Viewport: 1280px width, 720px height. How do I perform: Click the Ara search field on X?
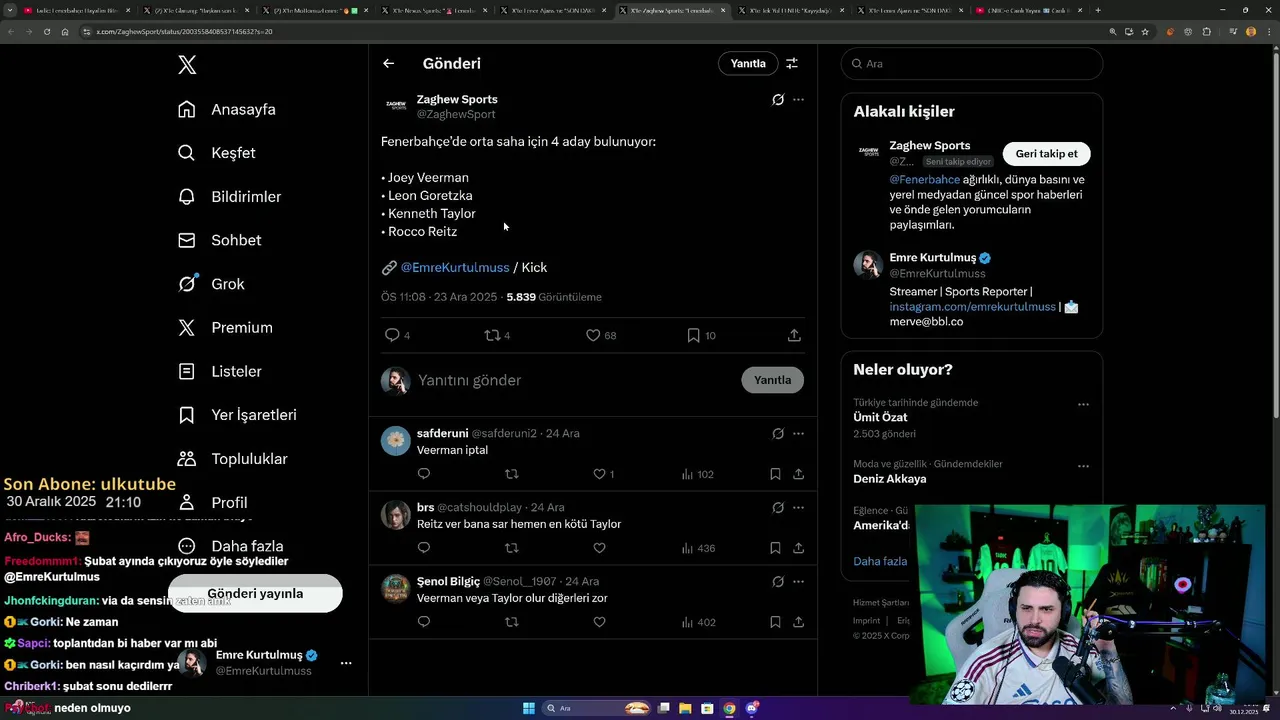(972, 63)
